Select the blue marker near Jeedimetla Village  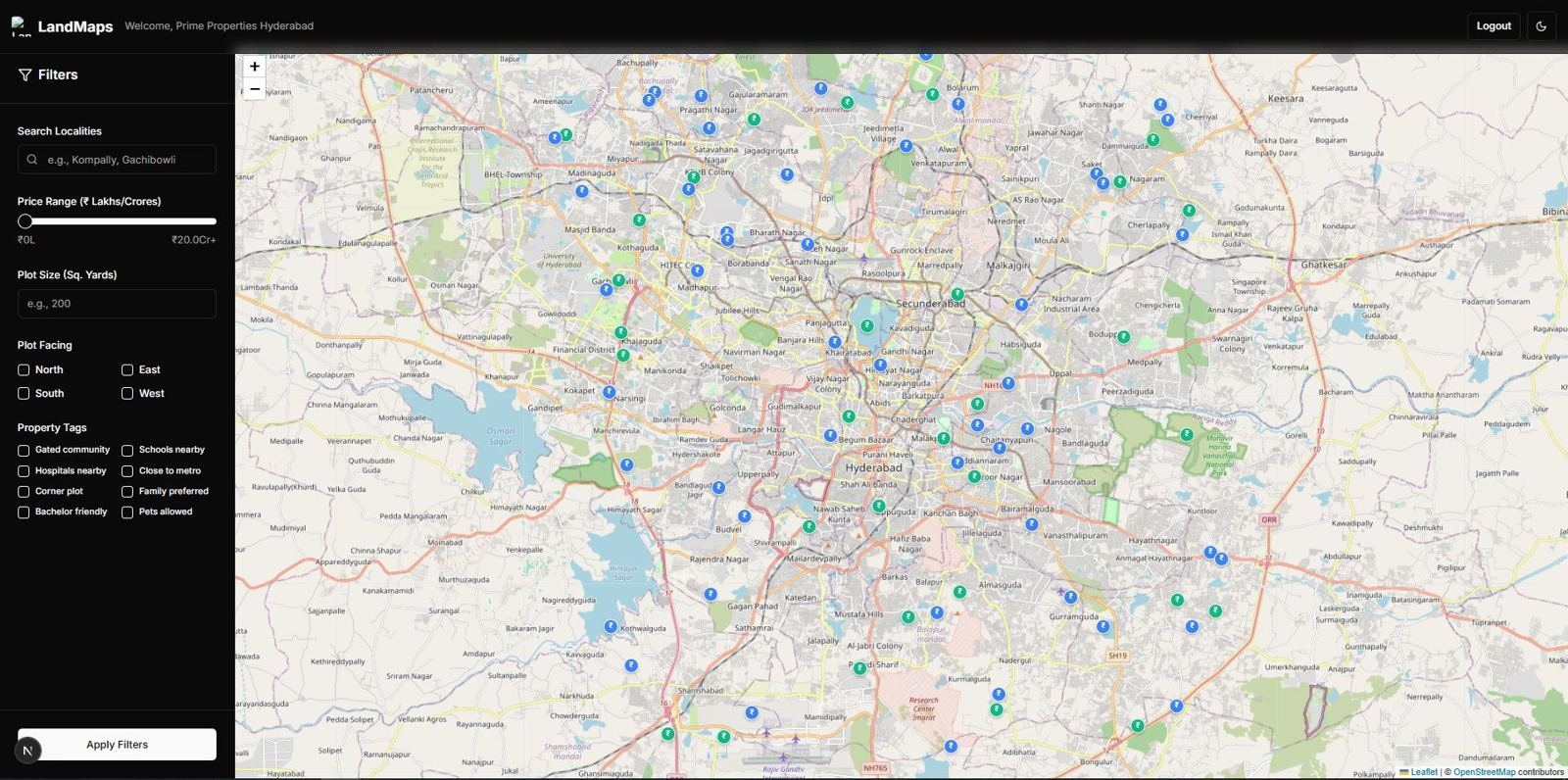[x=906, y=146]
